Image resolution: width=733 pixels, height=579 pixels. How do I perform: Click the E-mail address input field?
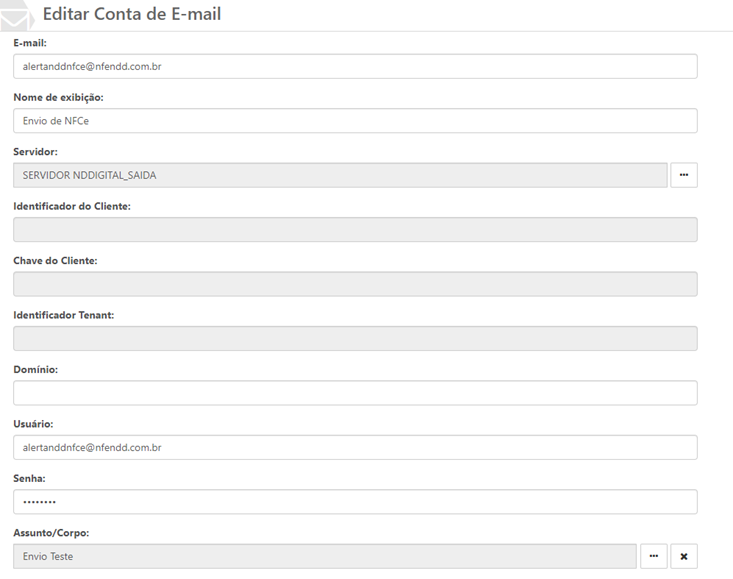pos(355,66)
